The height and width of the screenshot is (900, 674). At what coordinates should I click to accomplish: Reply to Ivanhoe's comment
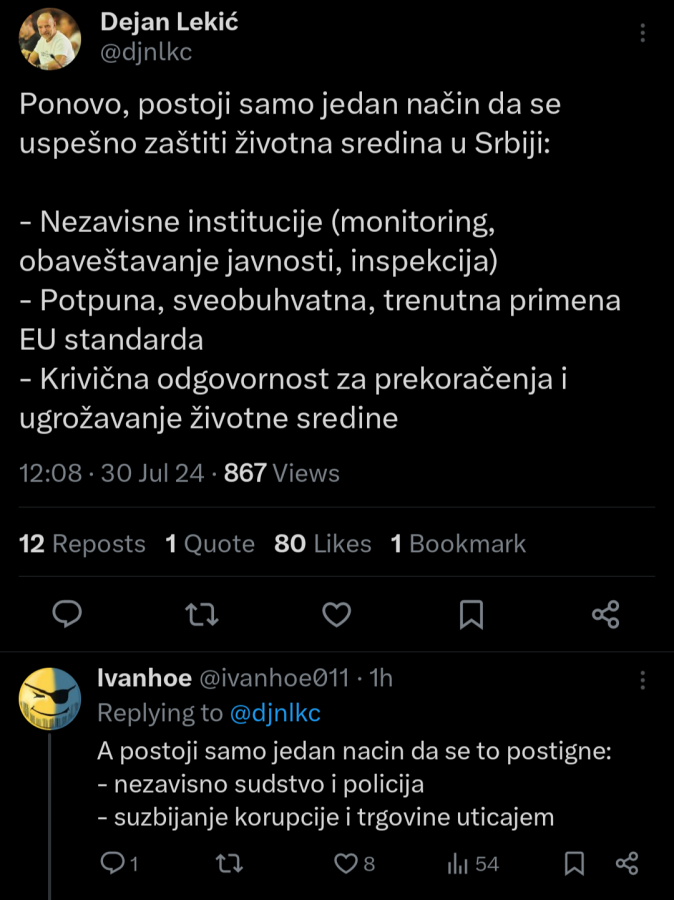pos(113,863)
